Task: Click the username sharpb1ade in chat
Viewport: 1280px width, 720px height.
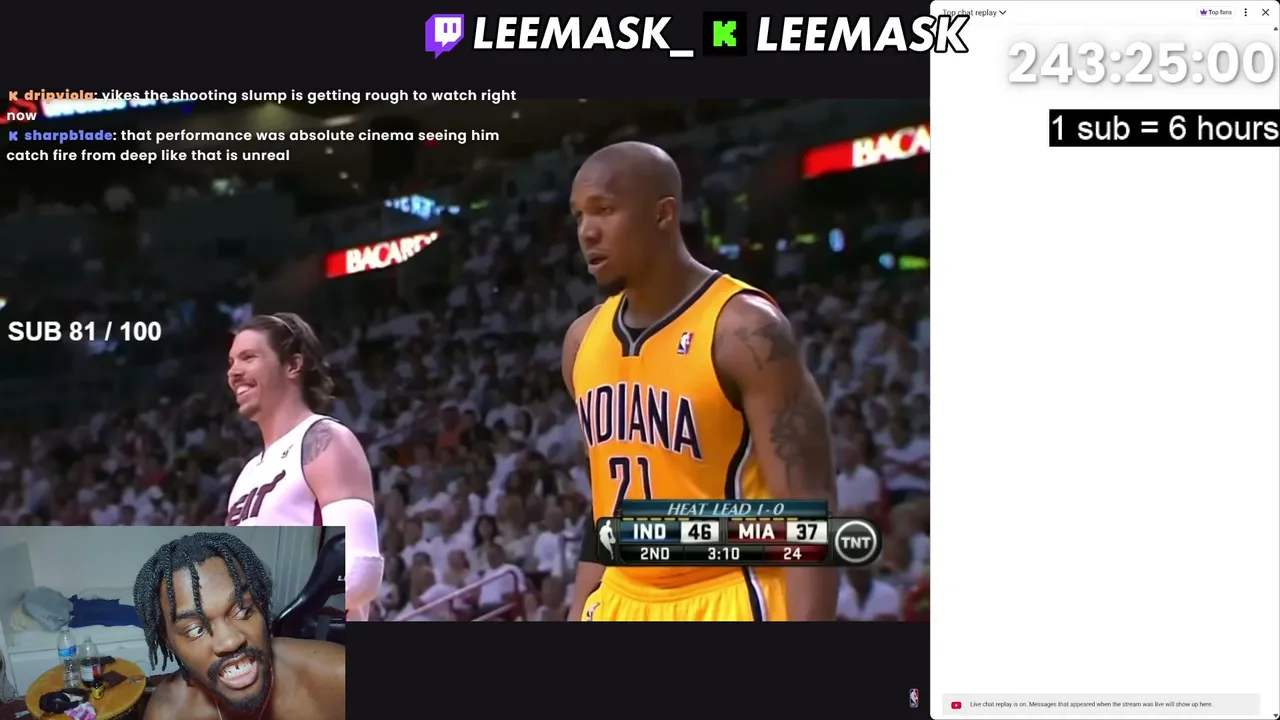Action: coord(68,135)
